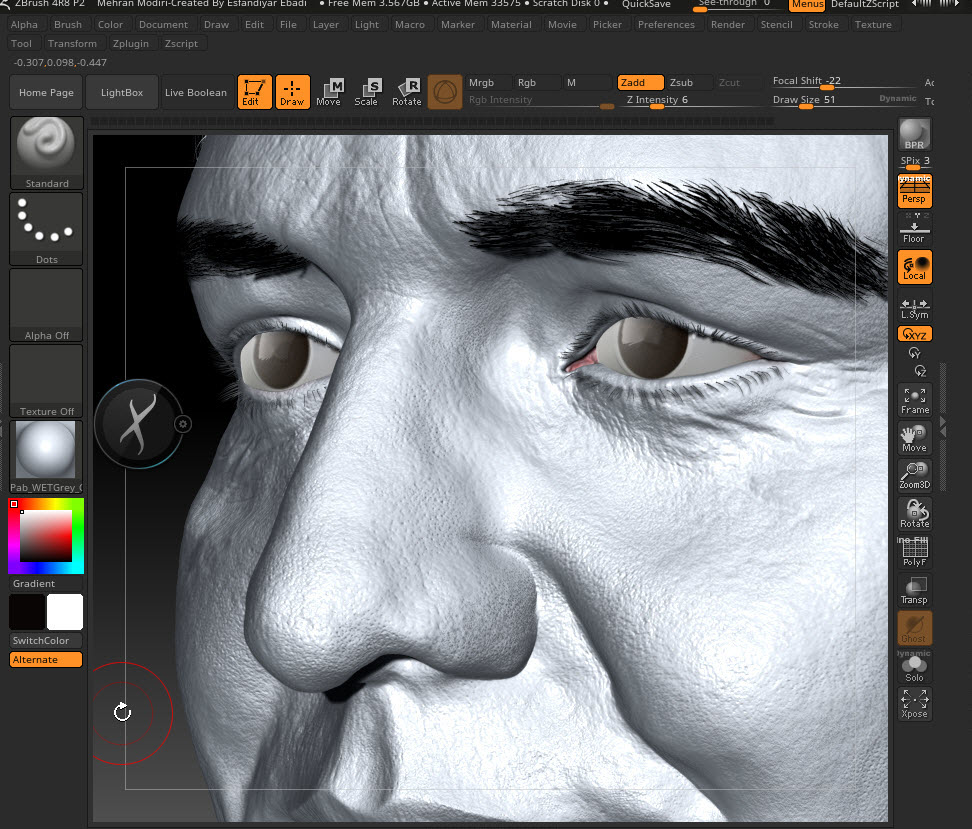972x829 pixels.
Task: Select the white main color swatch
Action: click(64, 612)
